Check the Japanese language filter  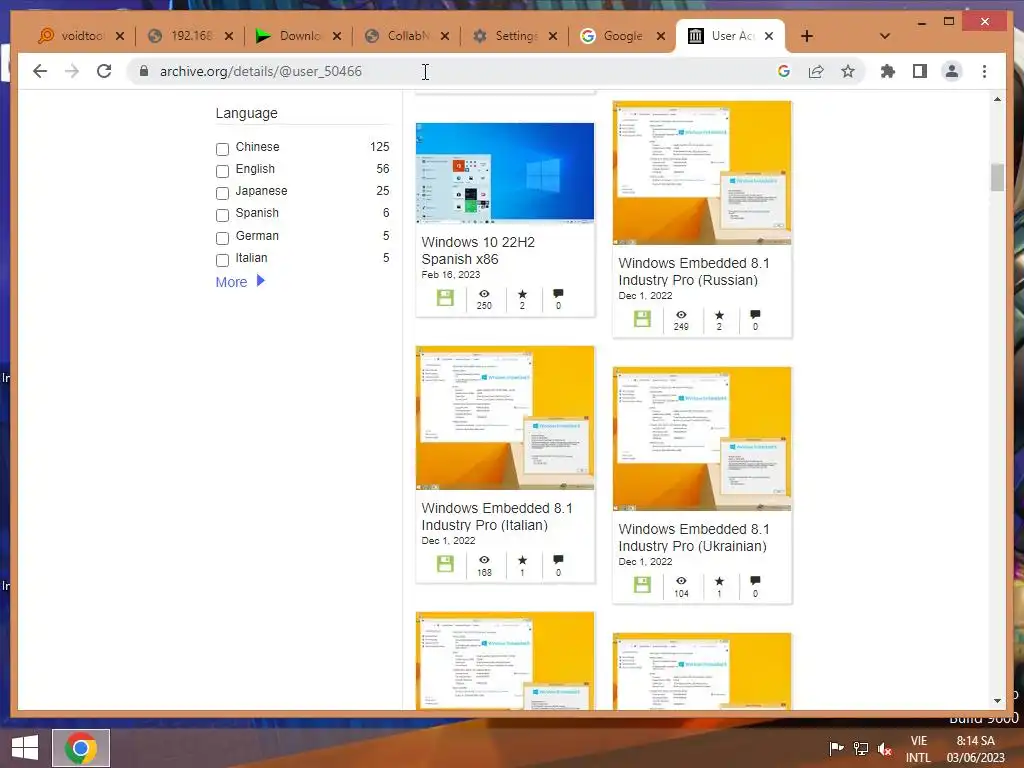coord(223,193)
